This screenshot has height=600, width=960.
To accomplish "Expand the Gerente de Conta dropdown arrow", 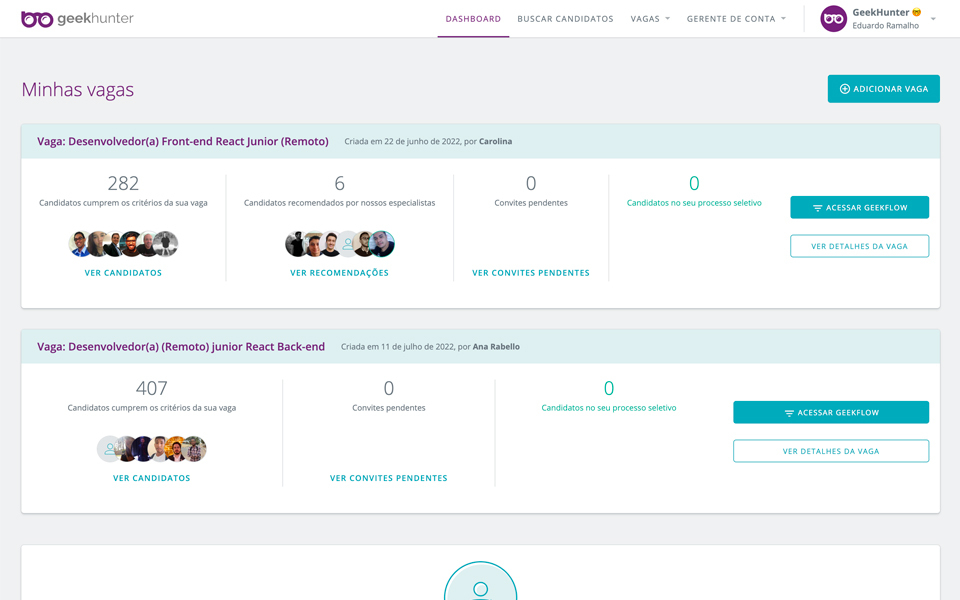I will coord(783,19).
